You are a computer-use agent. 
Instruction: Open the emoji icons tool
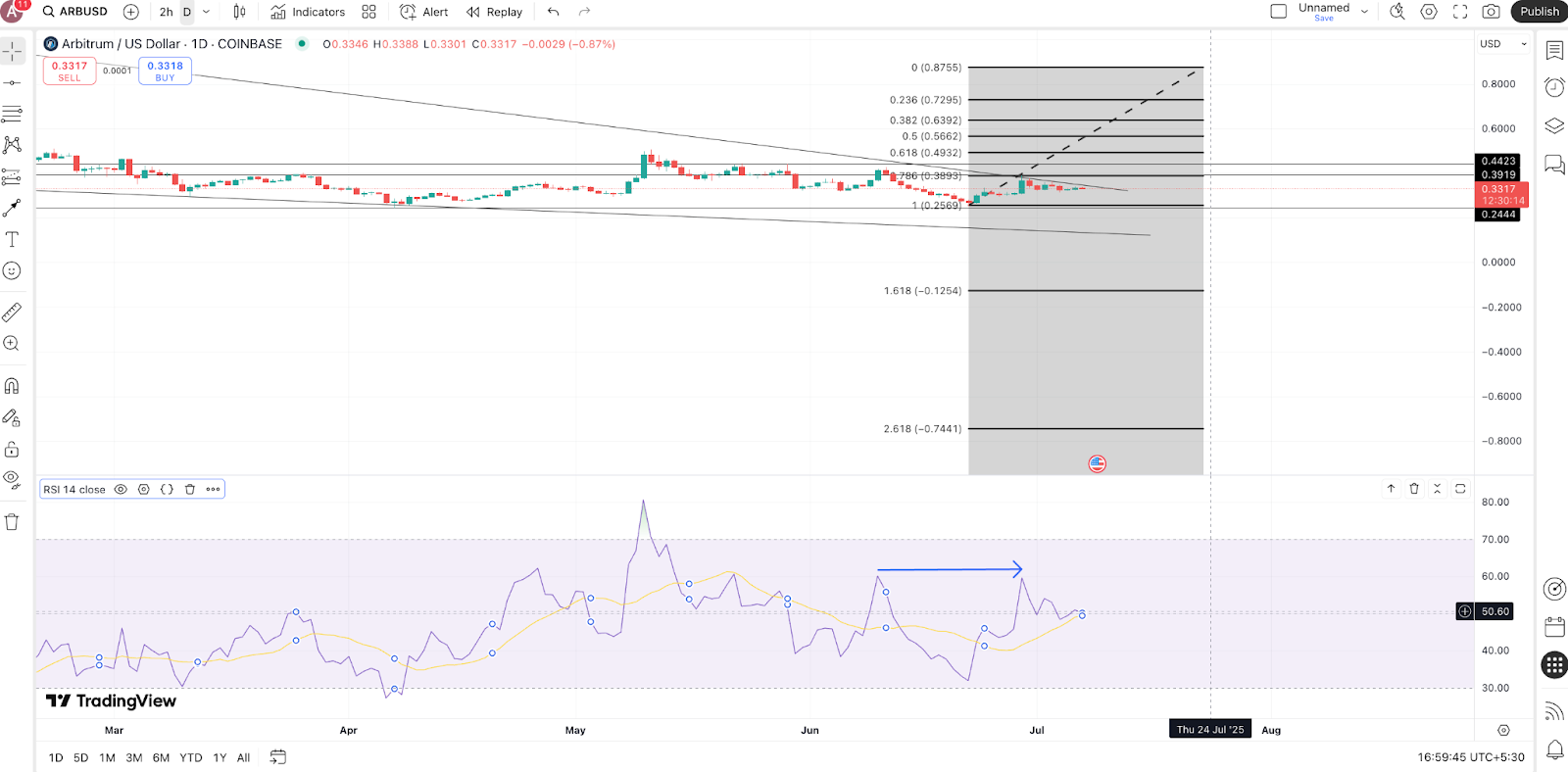[12, 270]
